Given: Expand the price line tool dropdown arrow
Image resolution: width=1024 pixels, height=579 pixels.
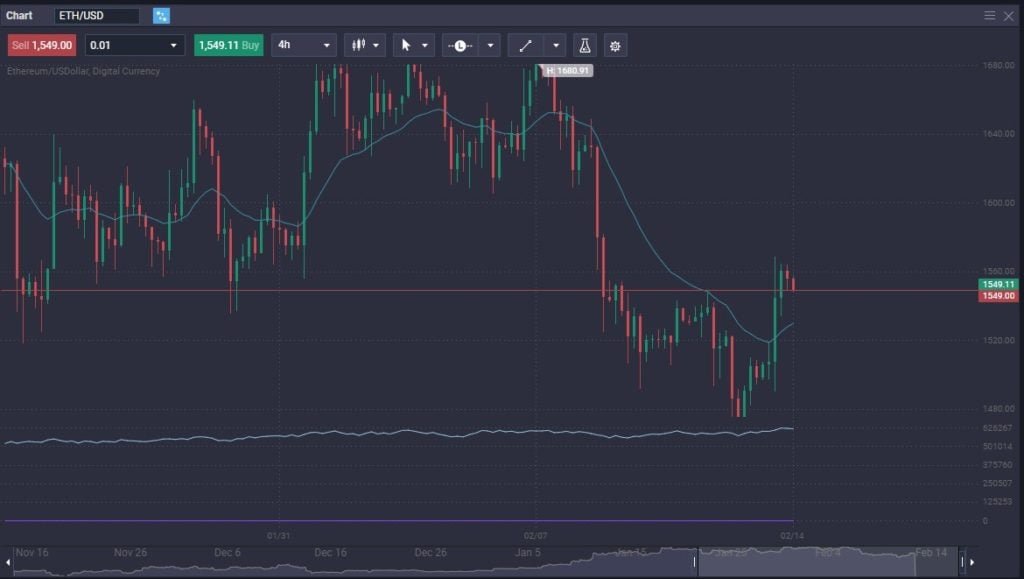Looking at the screenshot, I should 490,45.
